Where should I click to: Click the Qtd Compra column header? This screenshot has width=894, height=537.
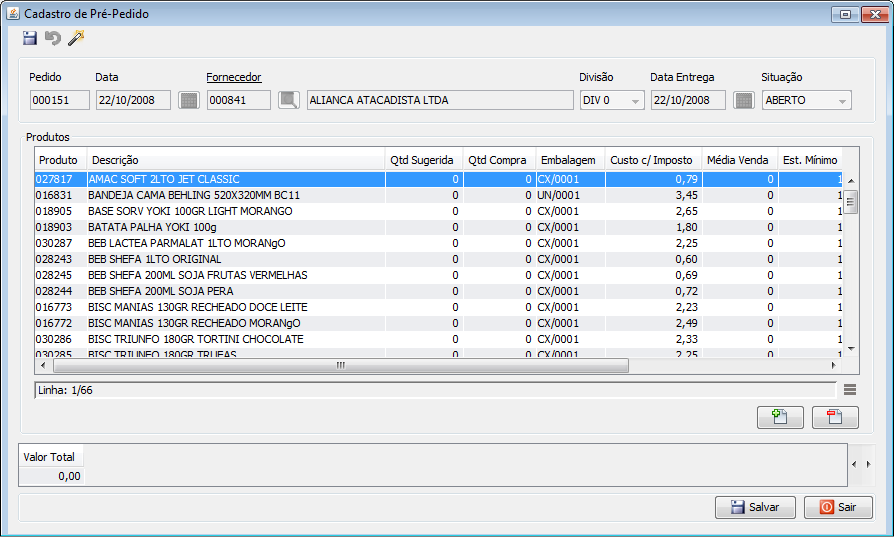[x=499, y=160]
